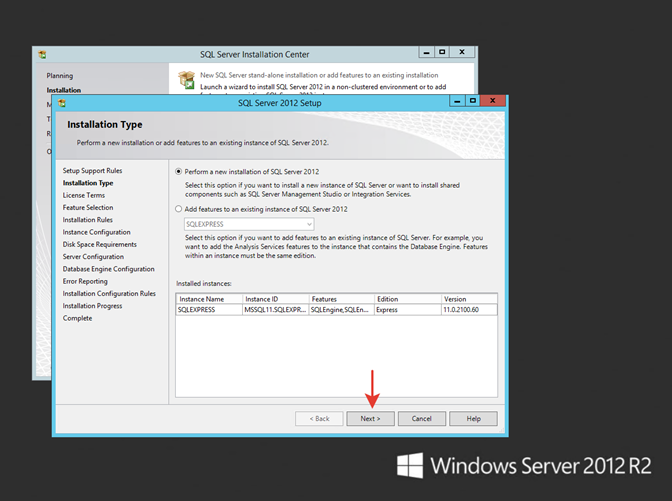
Task: Select Installation Rules step
Action: coord(87,220)
